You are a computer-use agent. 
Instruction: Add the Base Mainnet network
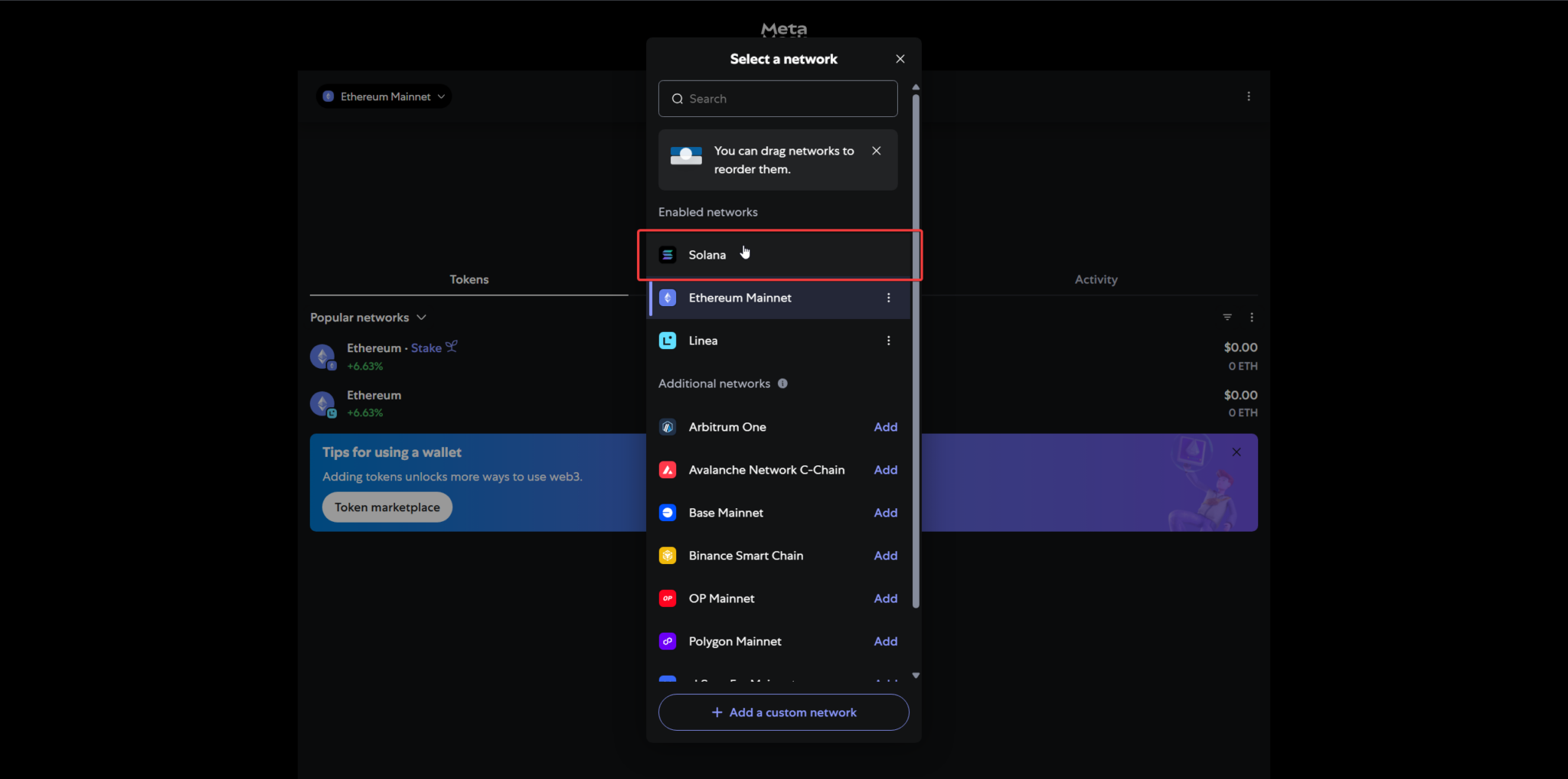(x=885, y=513)
